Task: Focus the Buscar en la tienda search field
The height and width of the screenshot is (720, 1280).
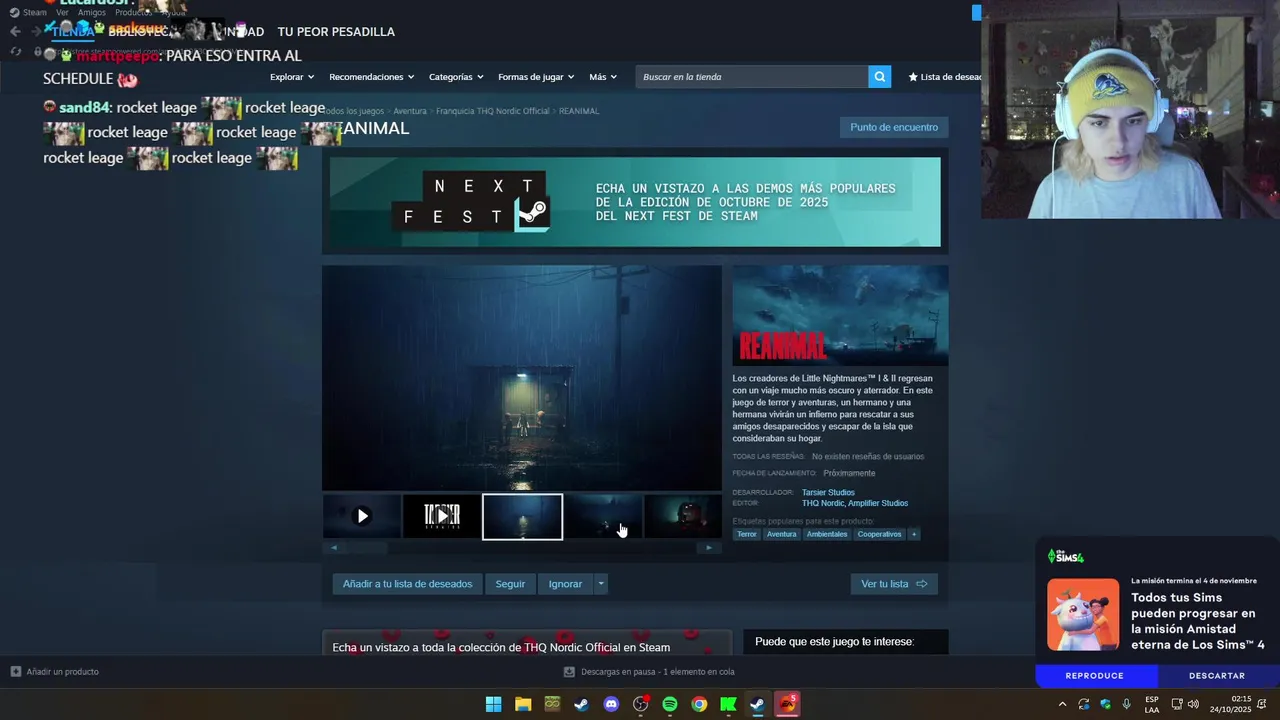Action: [752, 77]
